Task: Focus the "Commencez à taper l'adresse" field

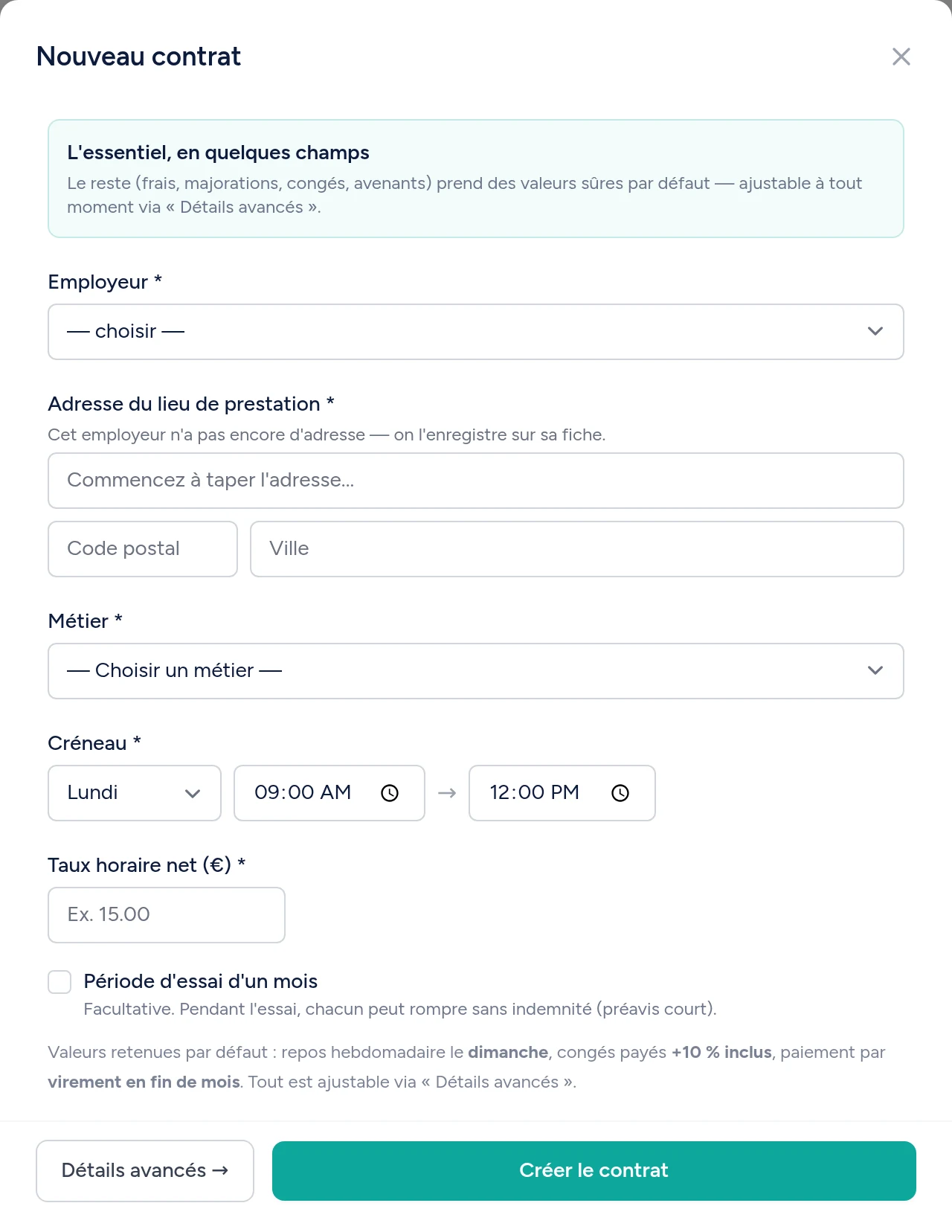Action: (x=476, y=481)
